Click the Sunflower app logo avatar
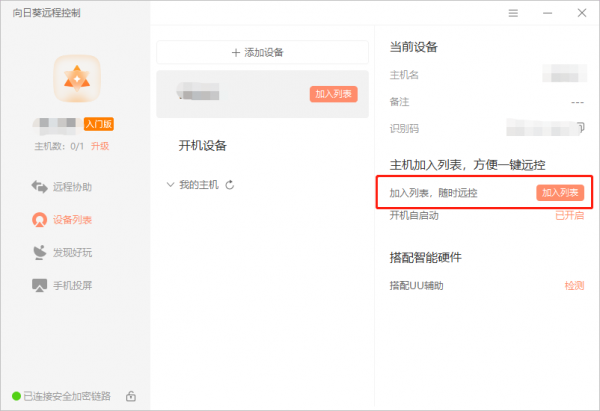Screen dimensions: 600x411 click(77, 78)
